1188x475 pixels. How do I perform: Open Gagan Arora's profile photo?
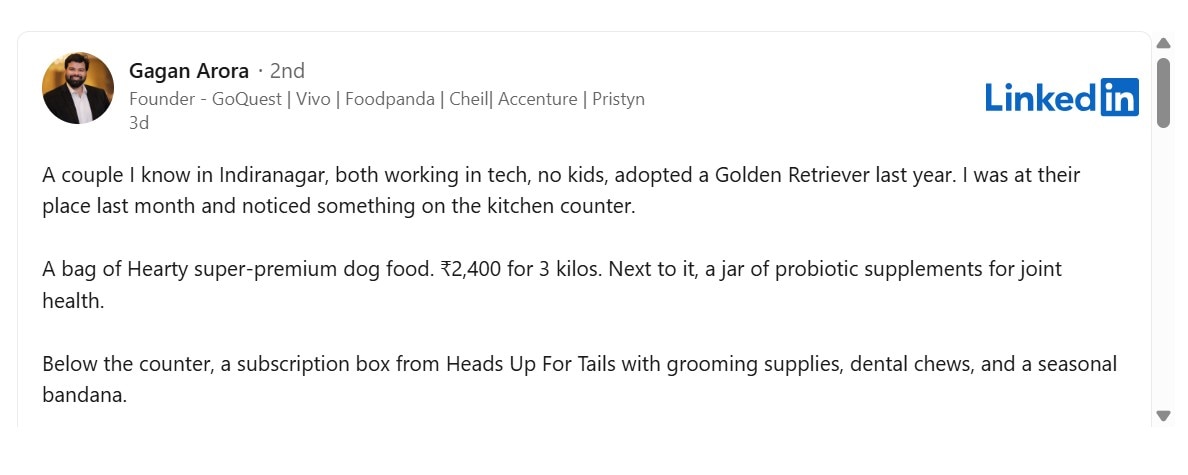(78, 88)
